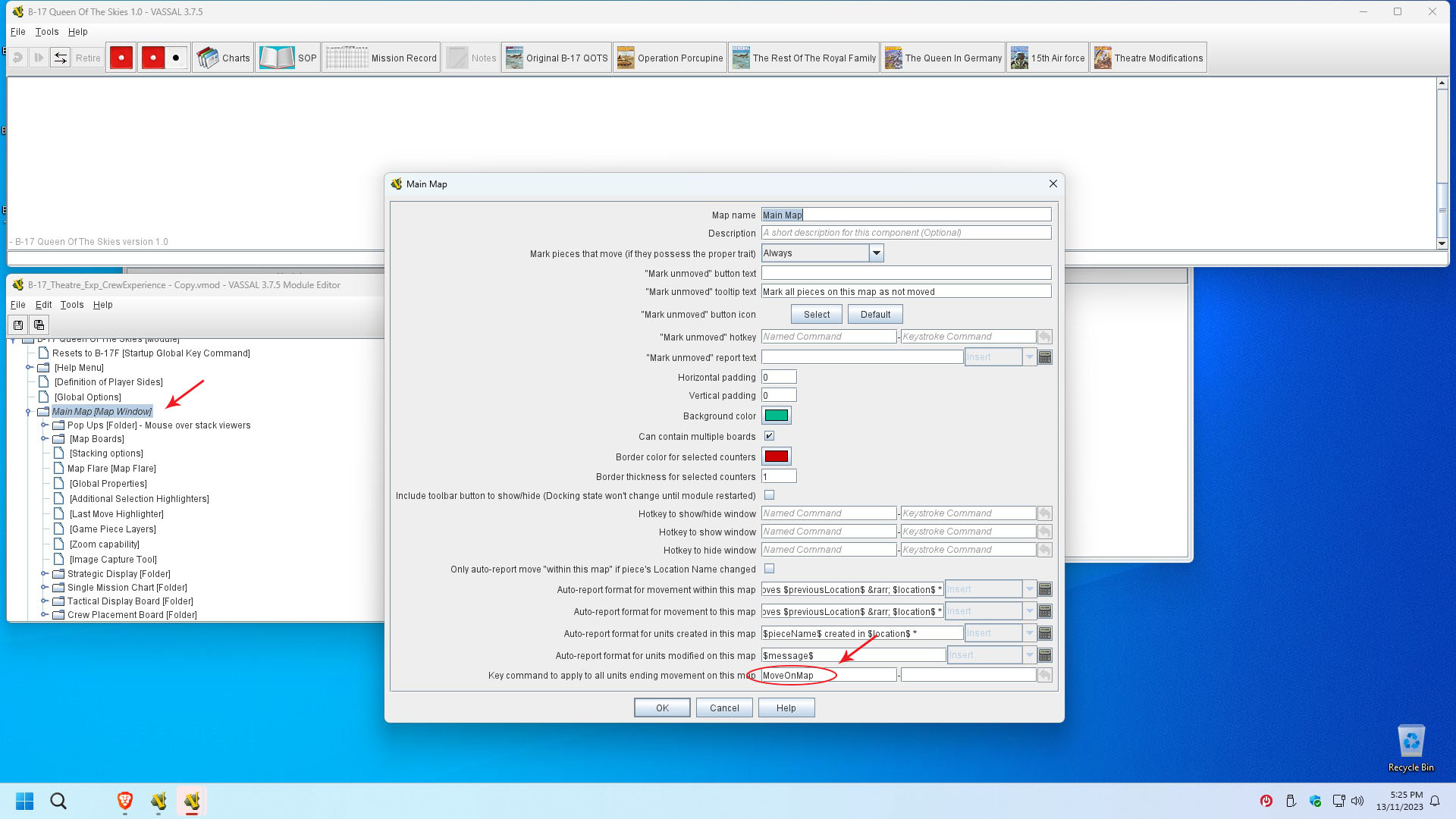Expand the [Map Boards] tree node
The height and width of the screenshot is (819, 1456).
click(44, 439)
